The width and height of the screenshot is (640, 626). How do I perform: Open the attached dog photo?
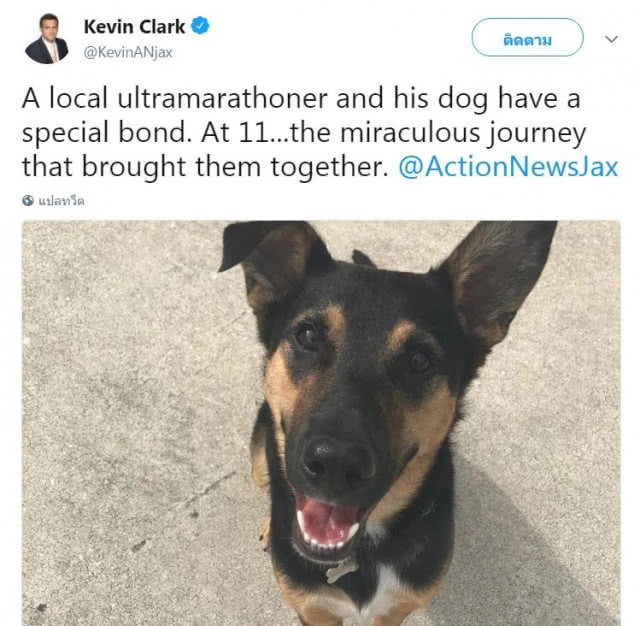pos(321,423)
